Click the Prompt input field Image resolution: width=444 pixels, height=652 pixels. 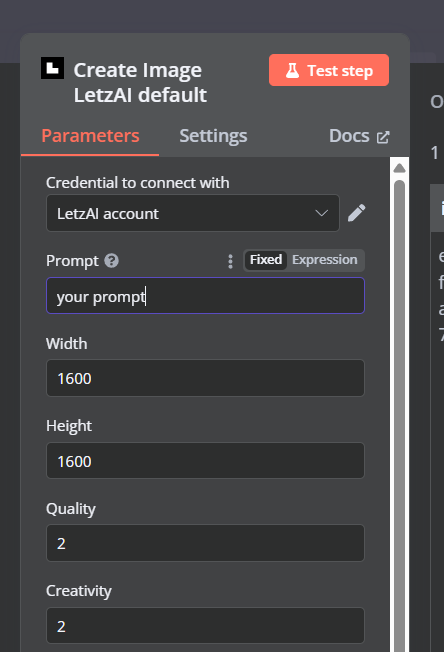click(205, 296)
